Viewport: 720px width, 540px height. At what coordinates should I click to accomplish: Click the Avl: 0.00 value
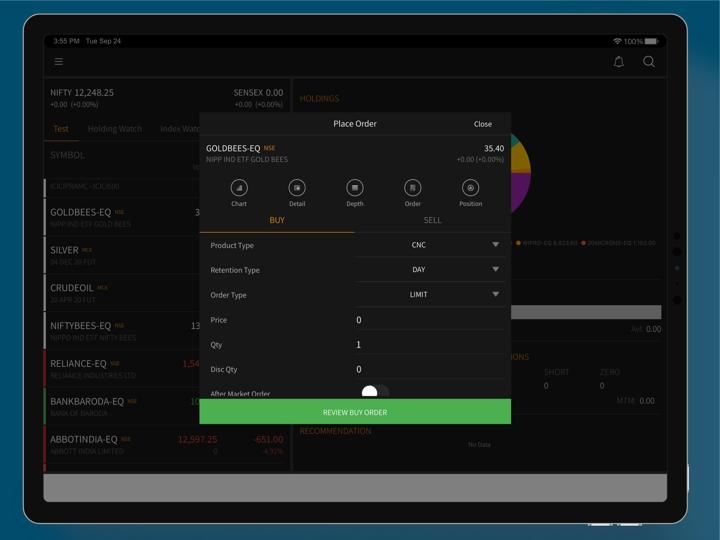click(x=646, y=329)
